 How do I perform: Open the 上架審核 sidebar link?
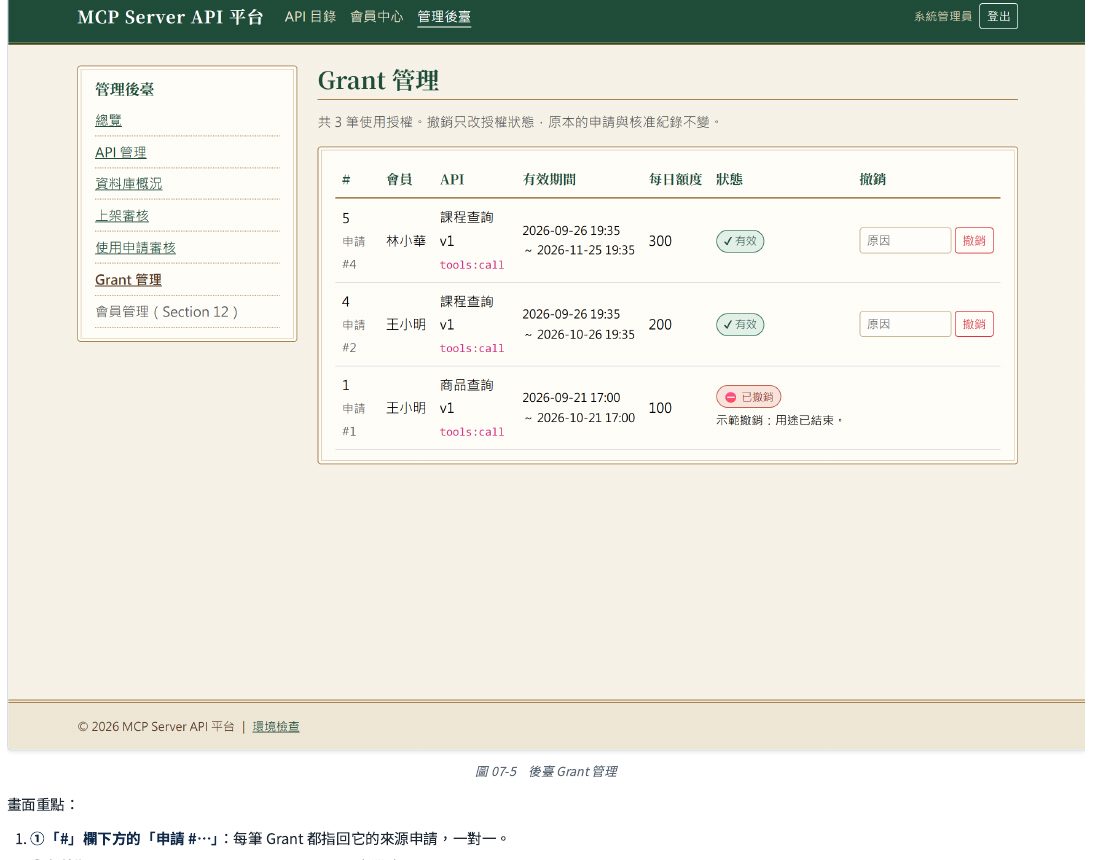pyautogui.click(x=122, y=215)
